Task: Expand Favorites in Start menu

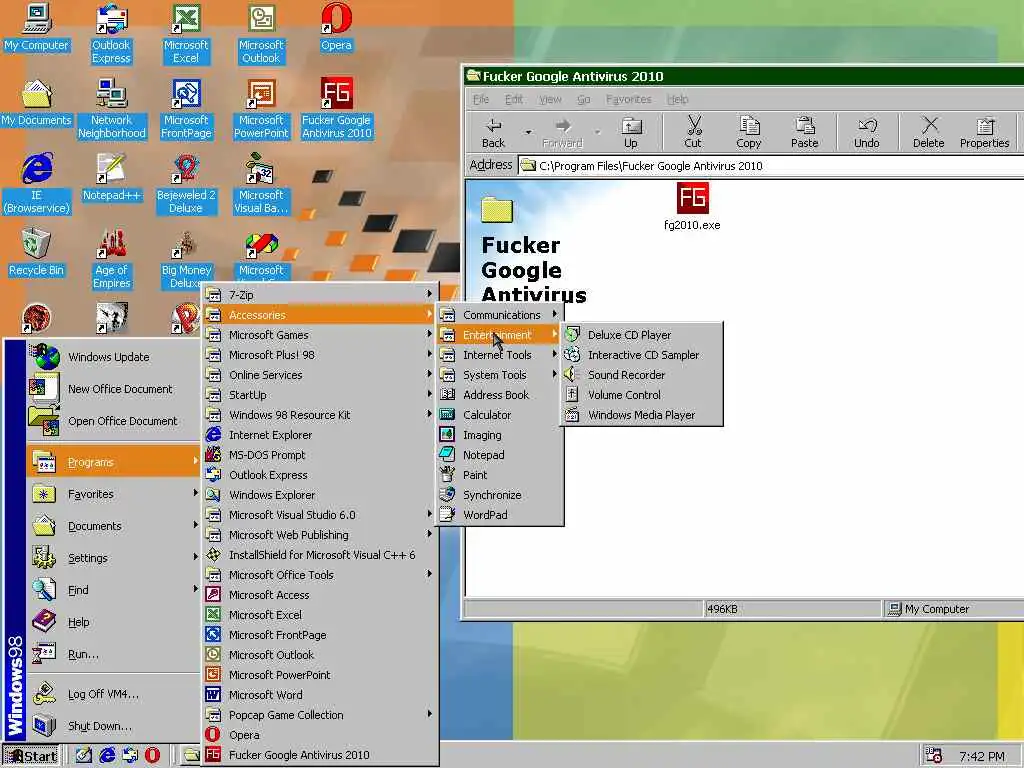Action: pyautogui.click(x=113, y=494)
